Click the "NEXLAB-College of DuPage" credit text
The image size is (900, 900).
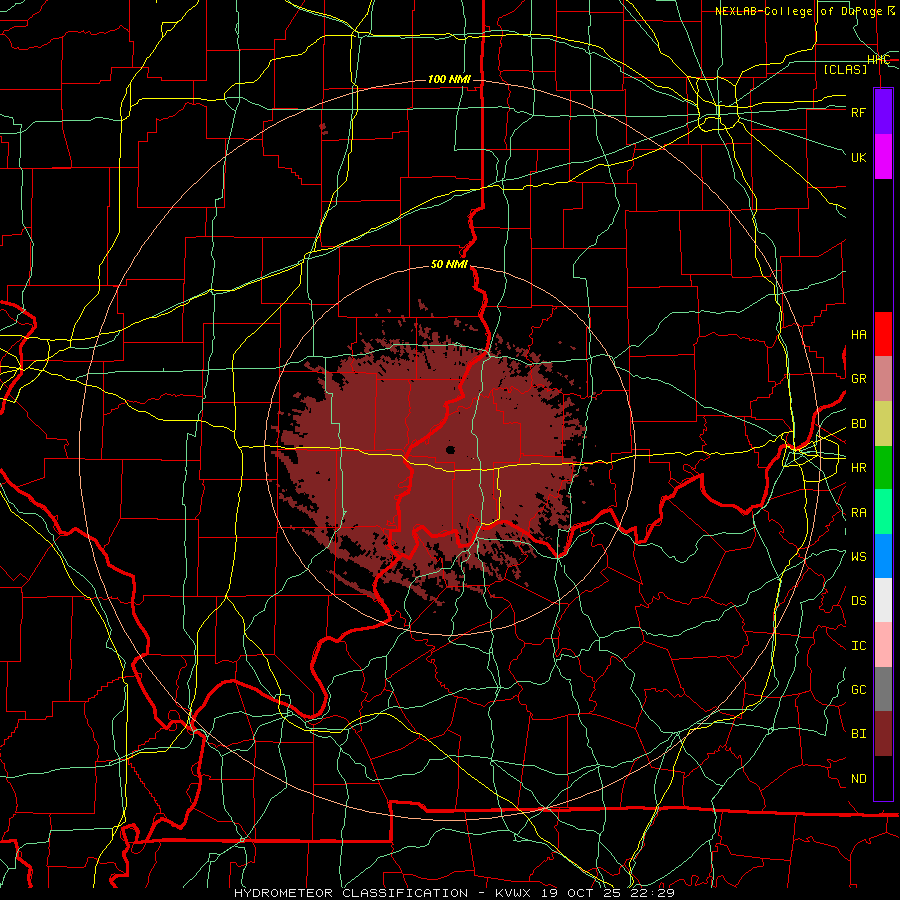[x=798, y=11]
